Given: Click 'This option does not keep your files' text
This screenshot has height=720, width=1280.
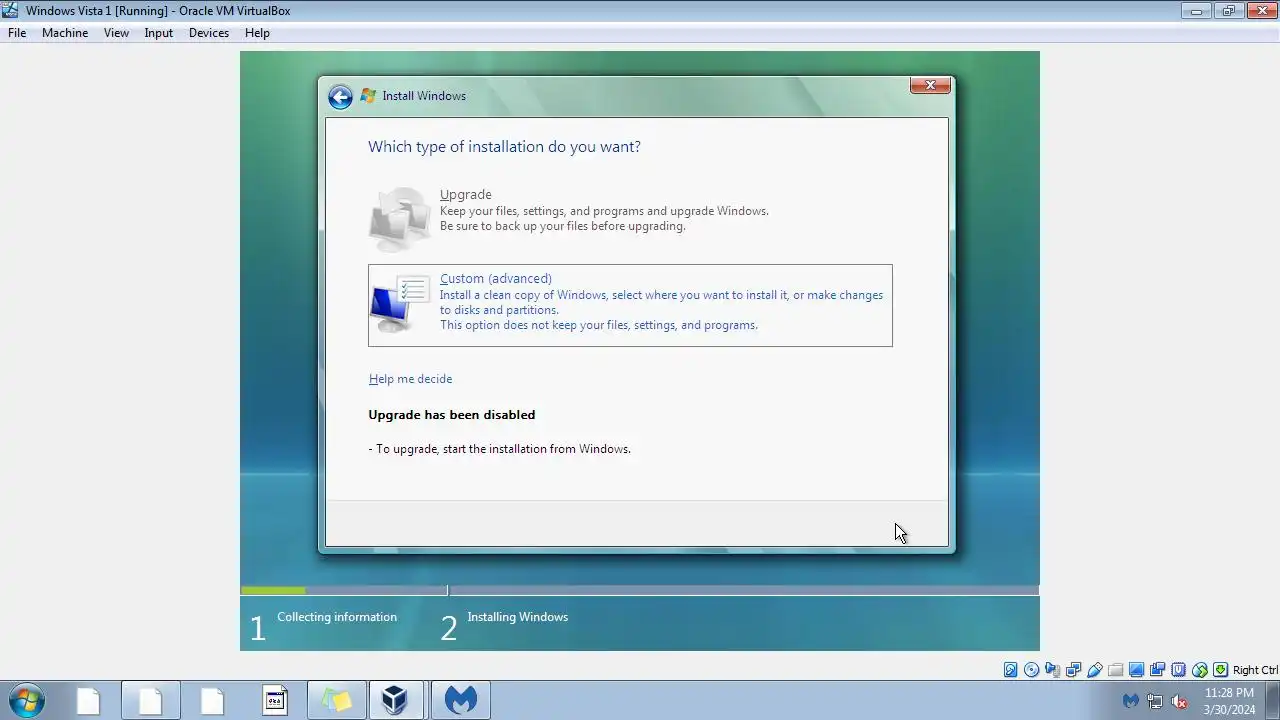Looking at the screenshot, I should [599, 325].
